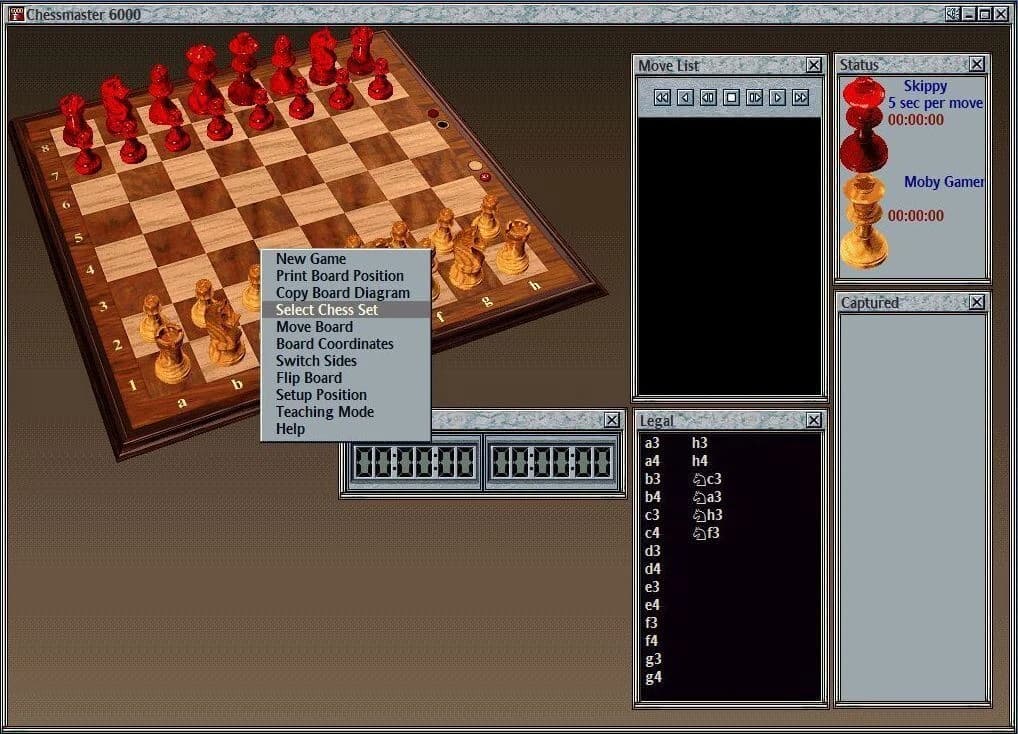
Task: Jump to last move in Move List
Action: [x=798, y=97]
